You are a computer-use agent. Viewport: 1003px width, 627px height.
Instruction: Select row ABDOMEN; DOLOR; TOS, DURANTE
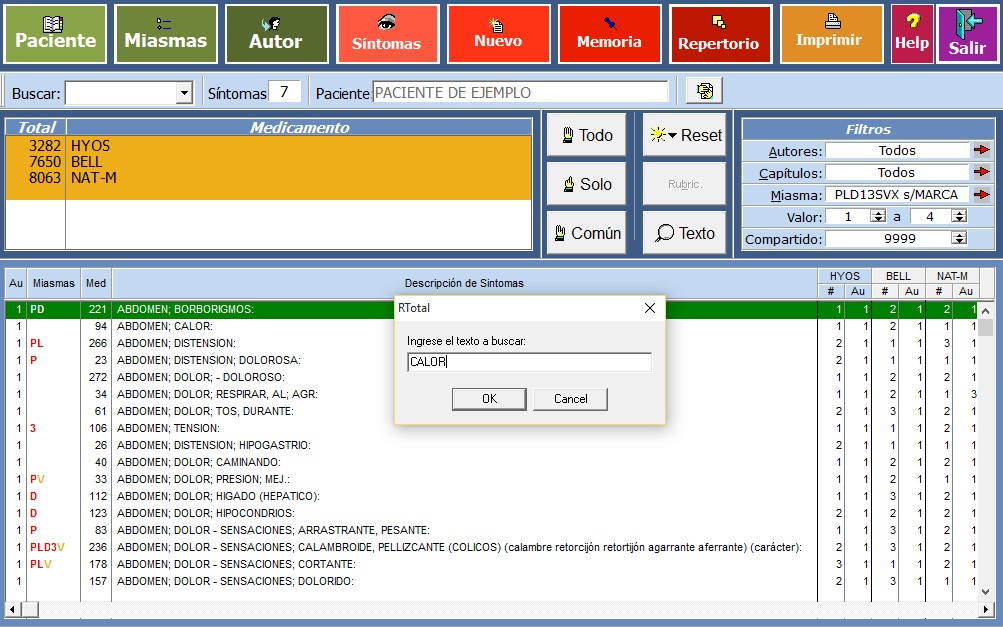(x=491, y=411)
